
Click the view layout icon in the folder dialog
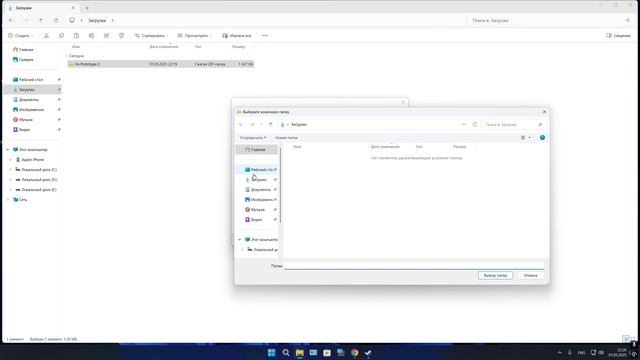pyautogui.click(x=523, y=138)
